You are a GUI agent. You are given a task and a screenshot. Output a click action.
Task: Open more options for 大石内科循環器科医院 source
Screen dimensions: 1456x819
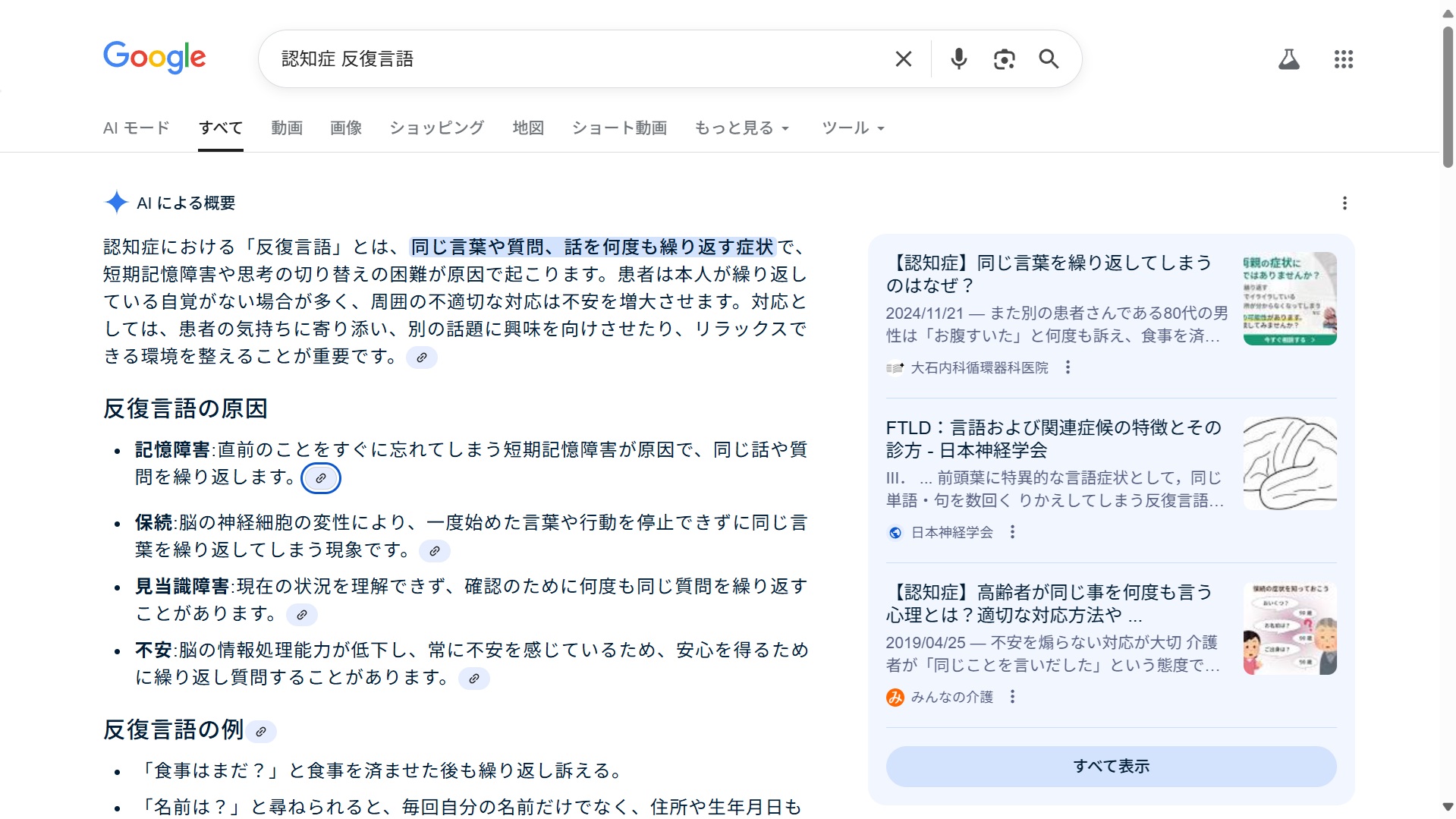pos(1068,367)
